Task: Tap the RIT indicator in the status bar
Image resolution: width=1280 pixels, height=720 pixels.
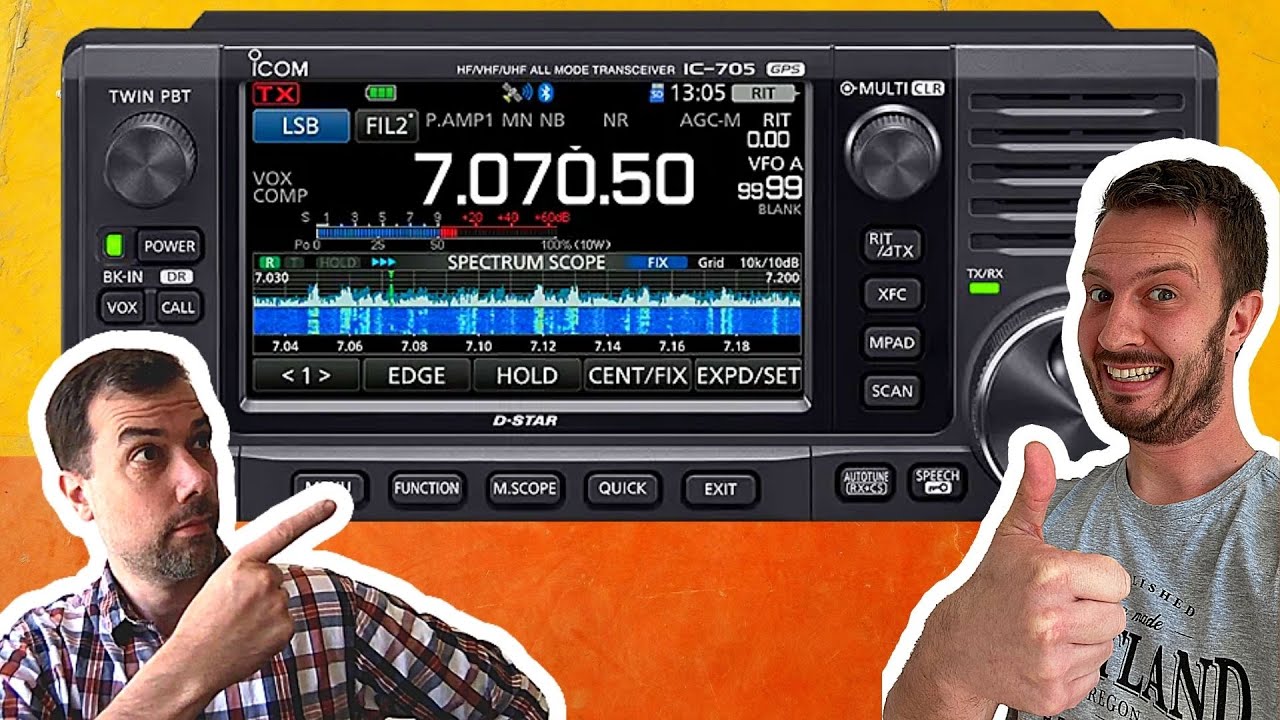Action: click(764, 94)
